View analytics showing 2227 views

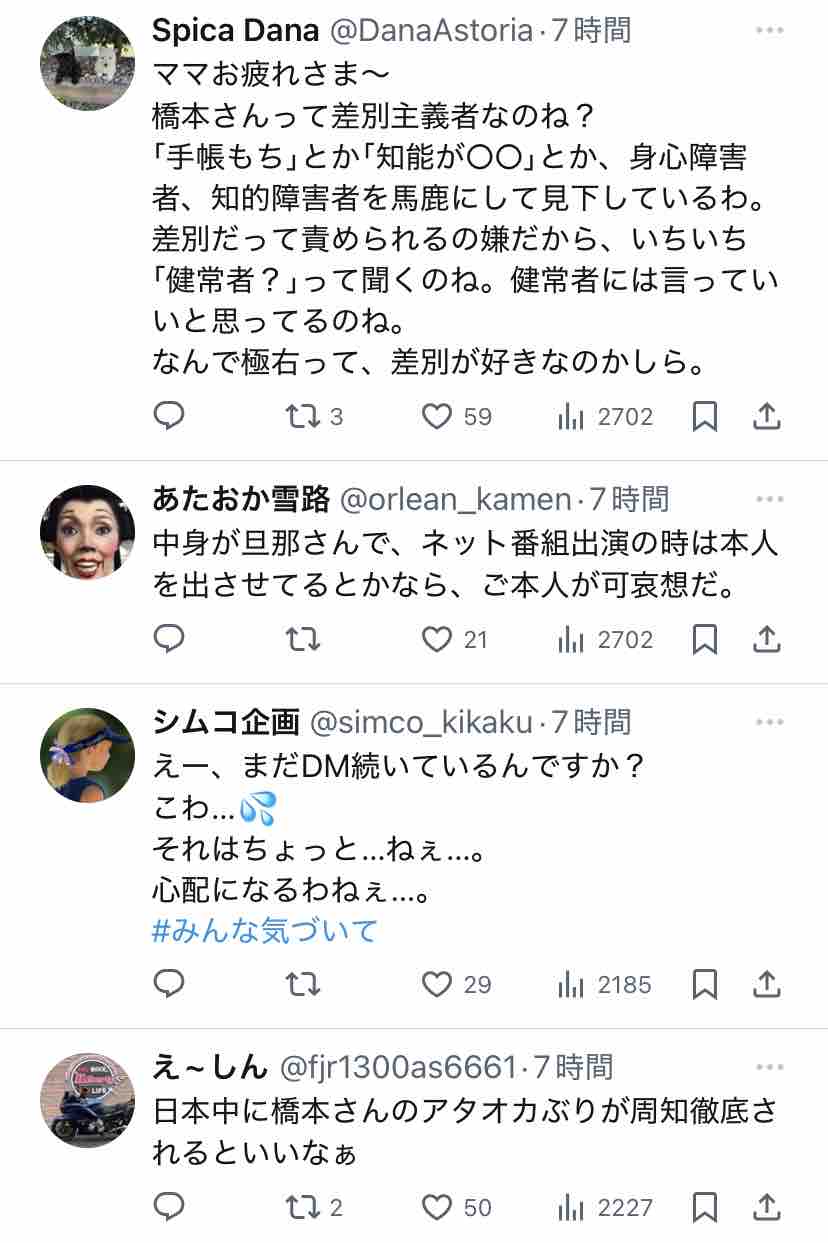coord(605,1207)
